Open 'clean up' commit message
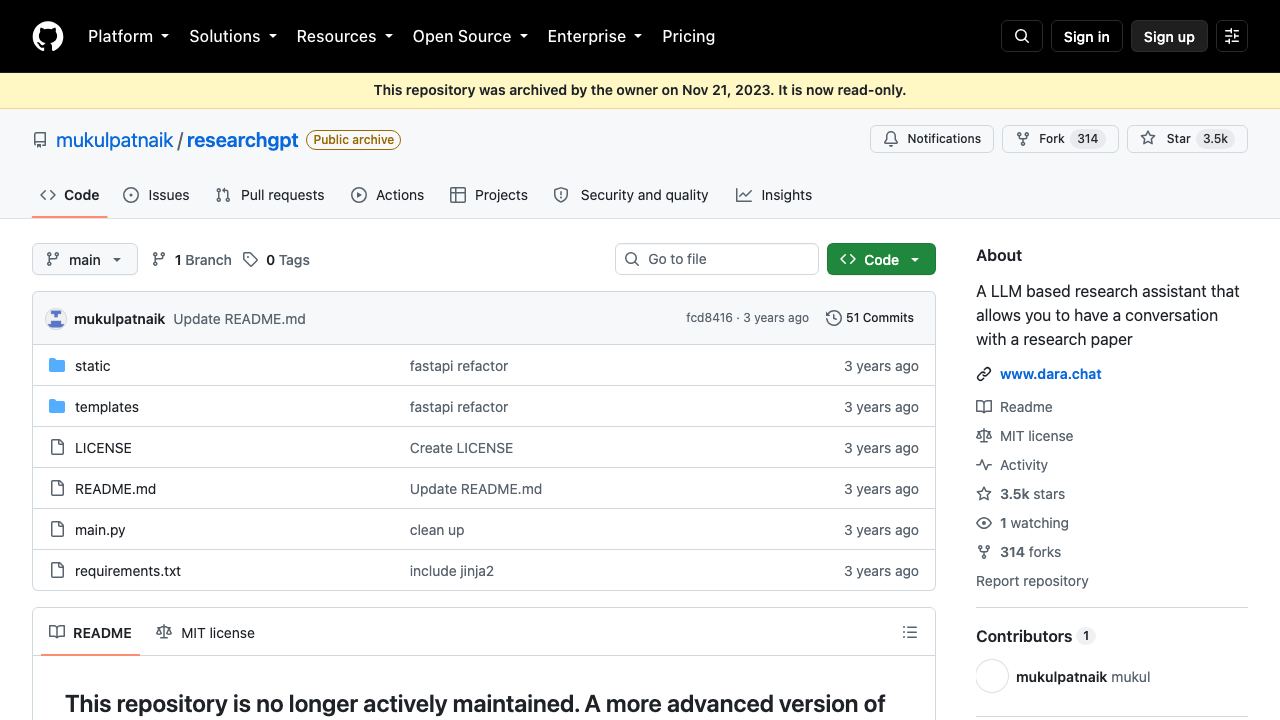 click(x=437, y=530)
